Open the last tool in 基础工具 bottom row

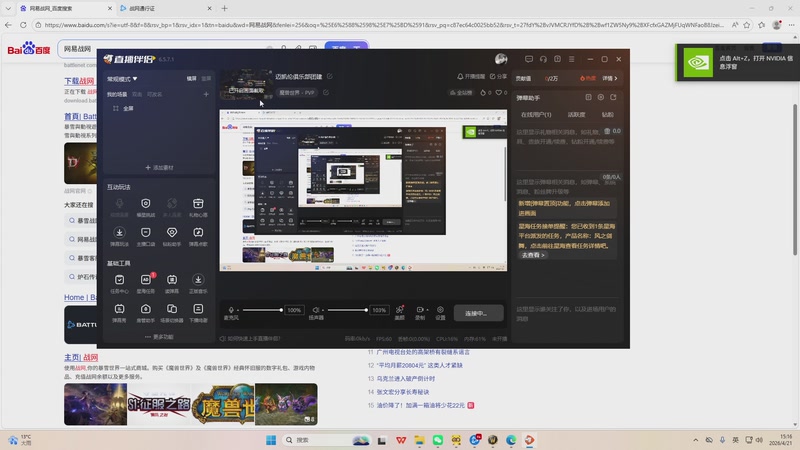[x=198, y=309]
